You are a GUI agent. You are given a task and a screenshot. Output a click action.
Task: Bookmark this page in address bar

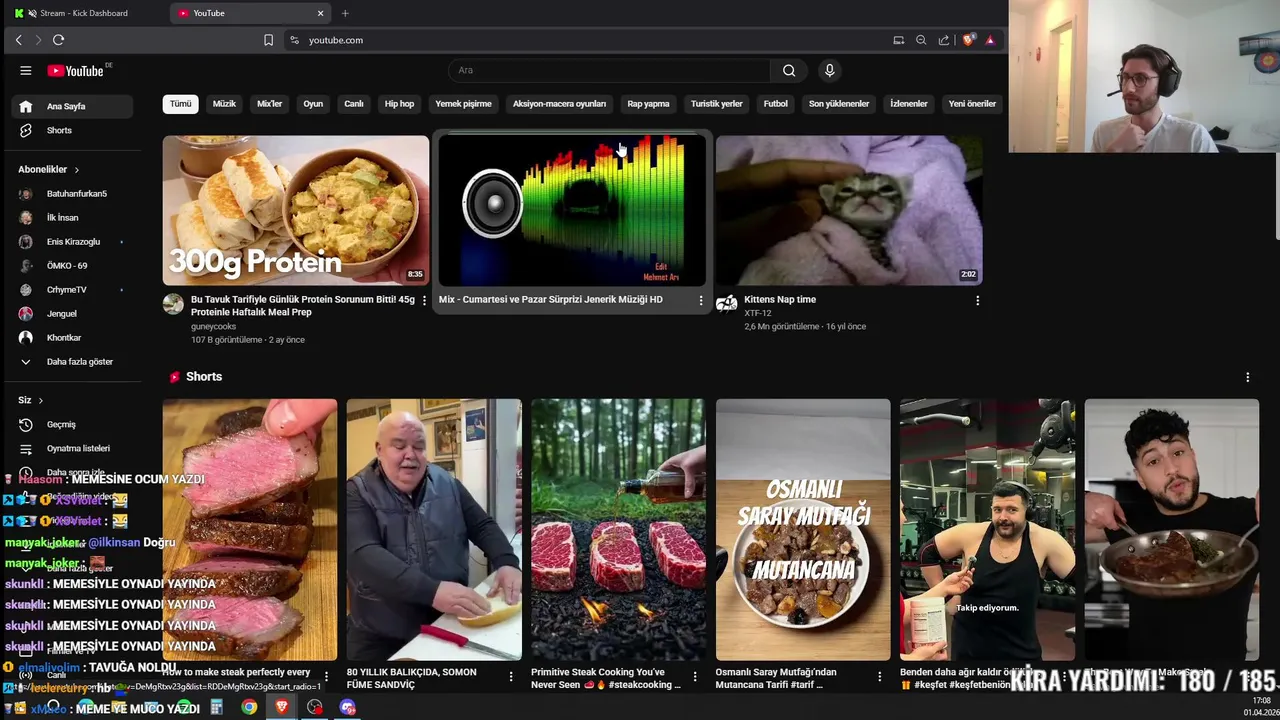point(268,40)
